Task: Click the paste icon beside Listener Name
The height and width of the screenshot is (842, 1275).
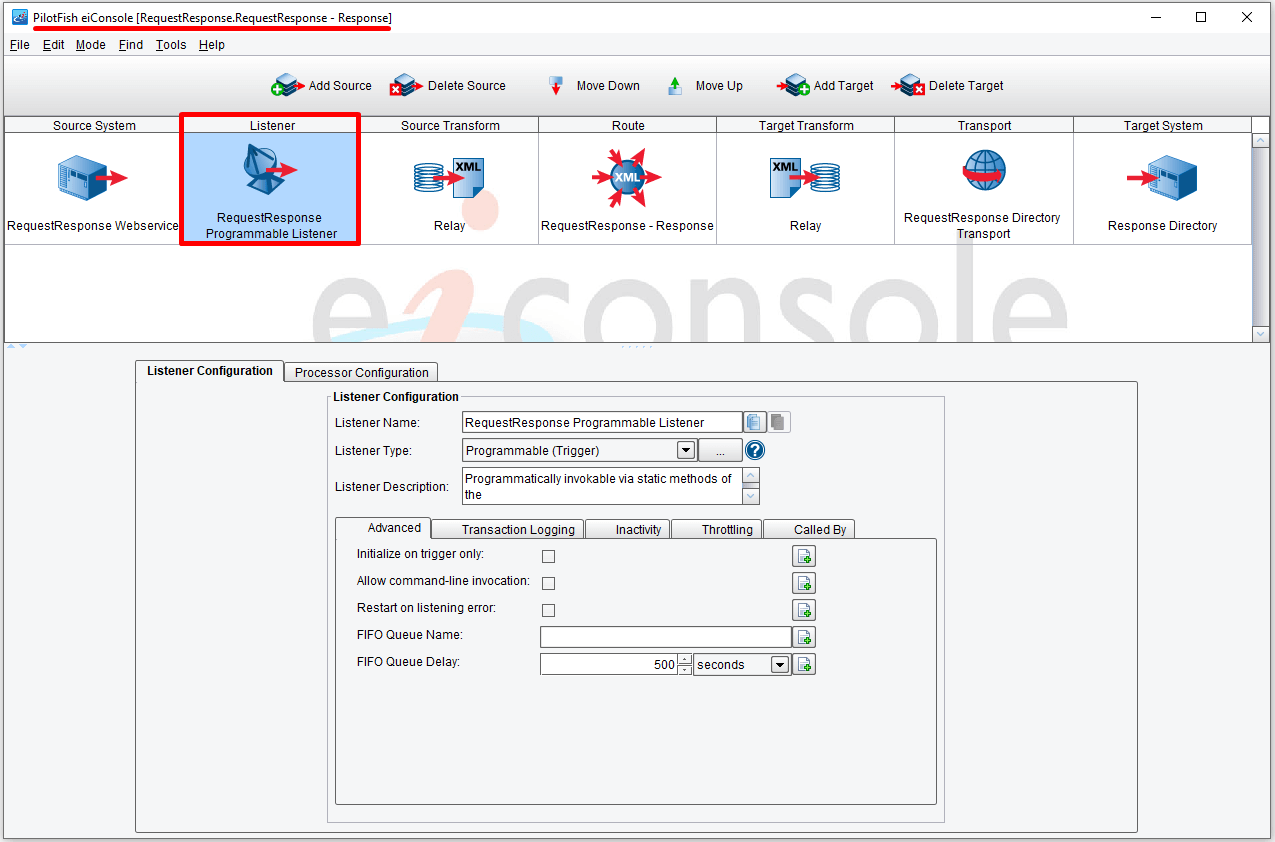Action: [778, 422]
